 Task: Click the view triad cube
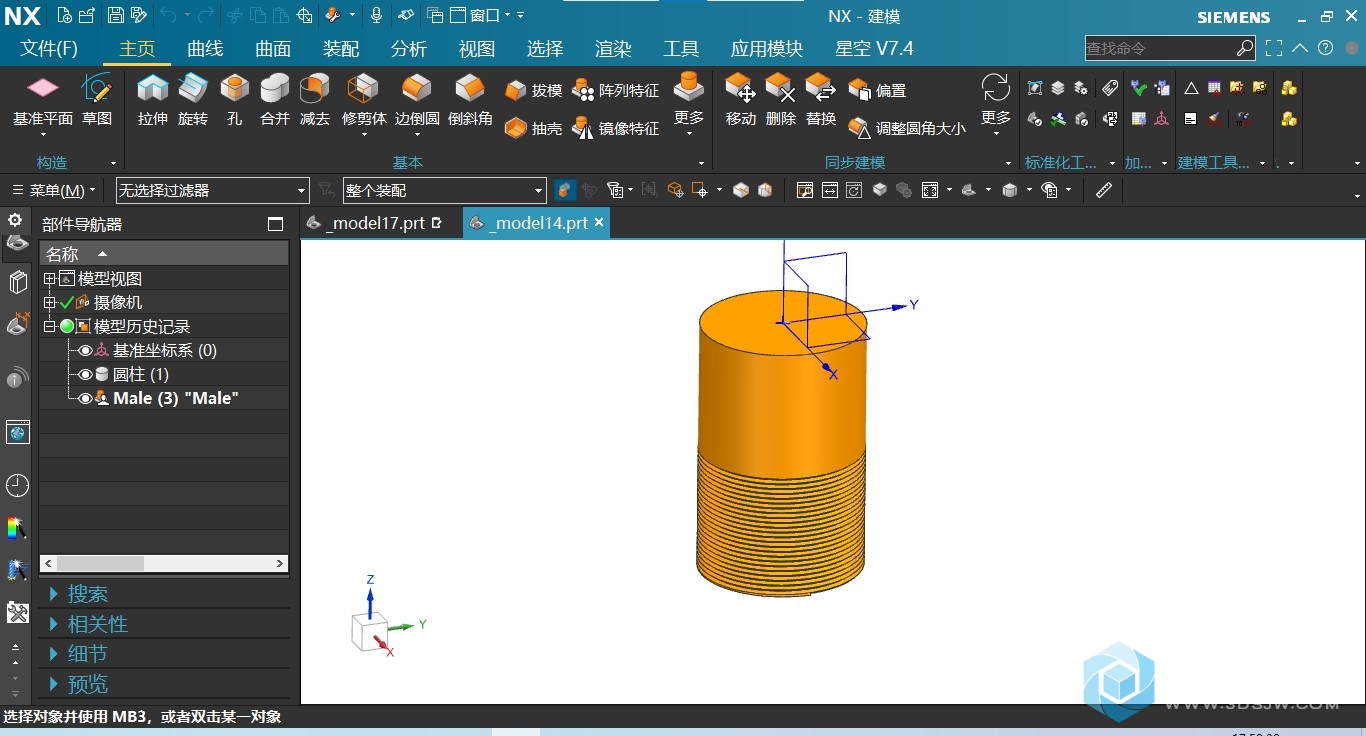[370, 631]
